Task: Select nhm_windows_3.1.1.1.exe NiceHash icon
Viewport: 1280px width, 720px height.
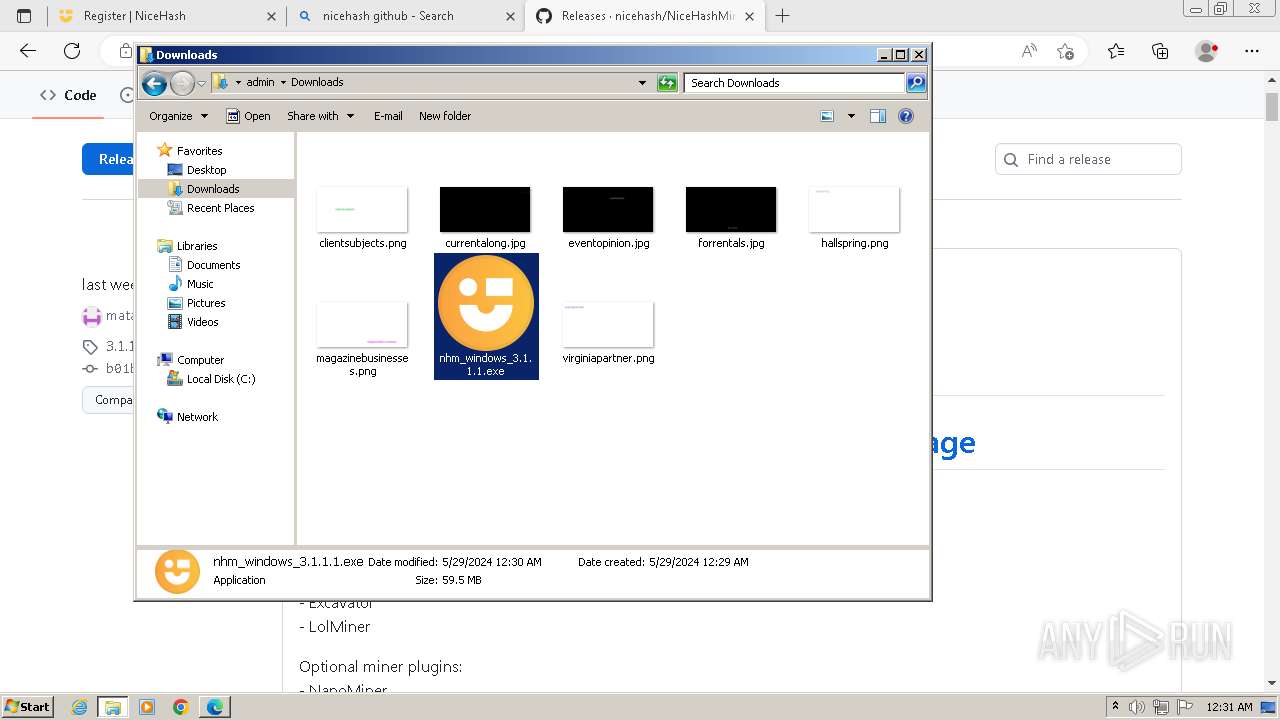Action: pos(486,303)
